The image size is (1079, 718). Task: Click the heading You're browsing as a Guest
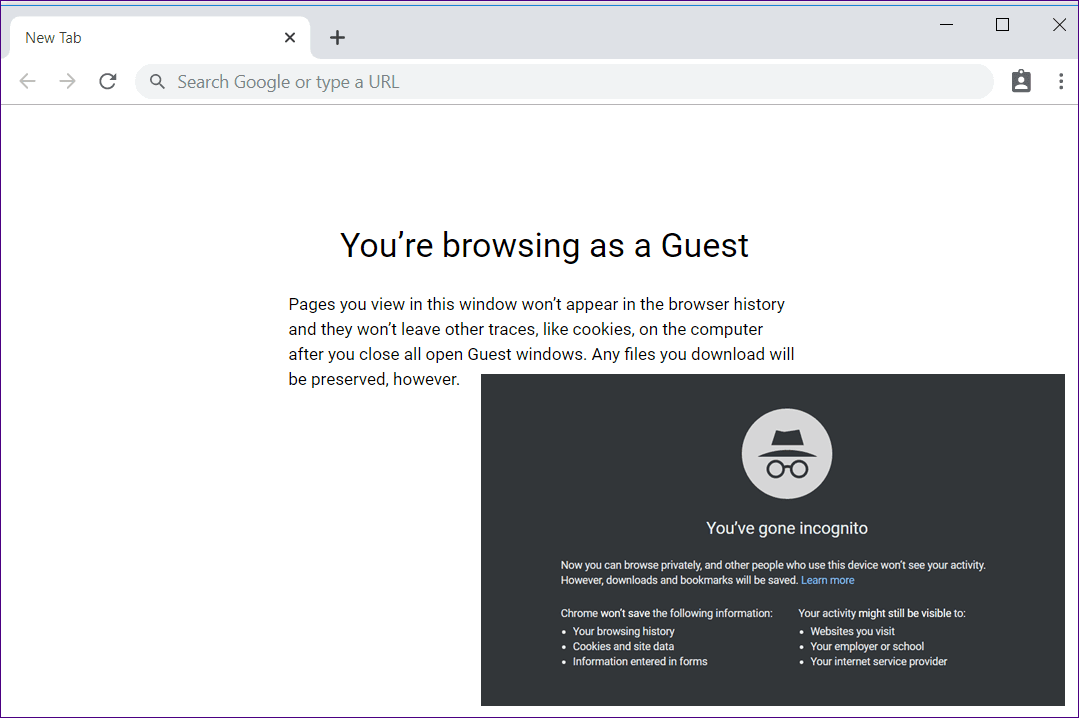click(x=544, y=246)
